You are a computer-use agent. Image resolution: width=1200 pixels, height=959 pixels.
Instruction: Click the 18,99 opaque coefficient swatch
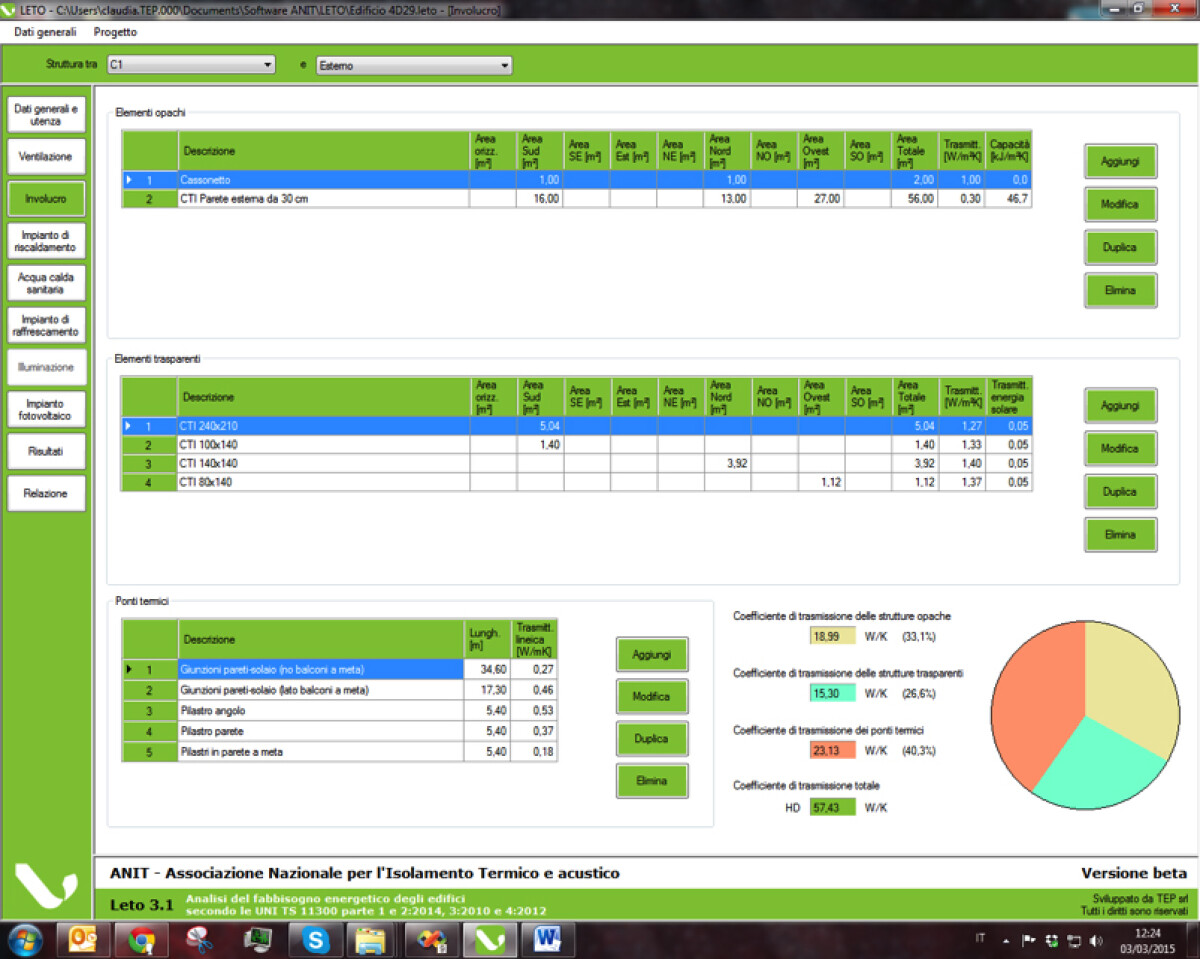tap(833, 636)
